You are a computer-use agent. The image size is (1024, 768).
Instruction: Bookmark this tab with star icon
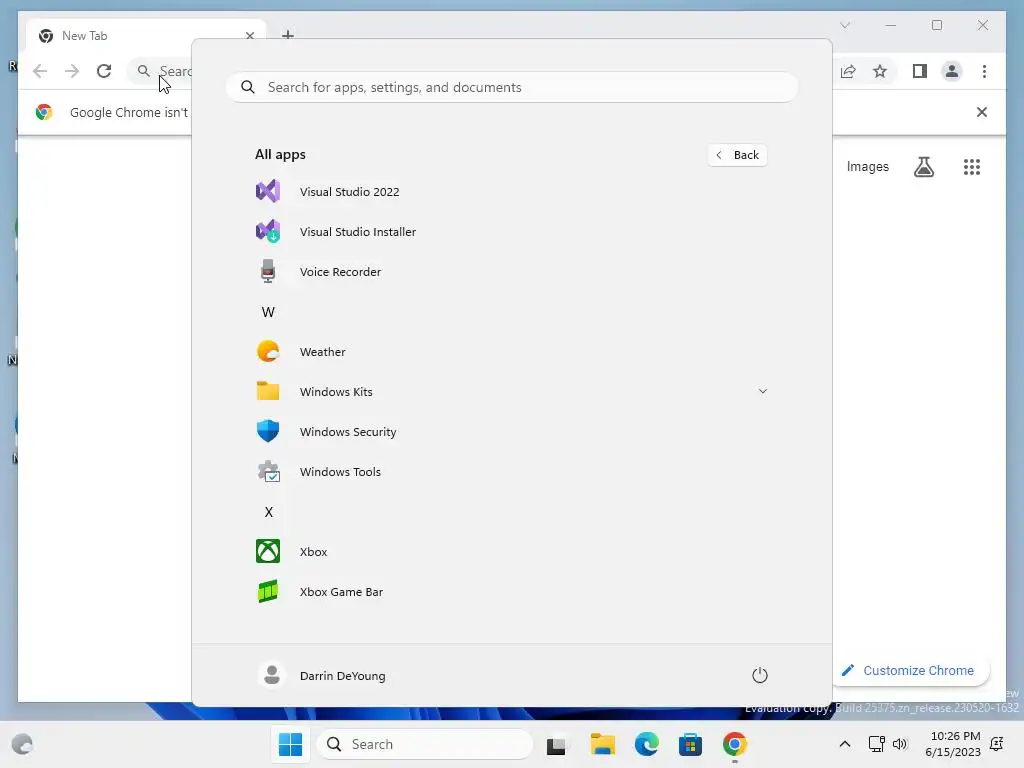point(880,71)
